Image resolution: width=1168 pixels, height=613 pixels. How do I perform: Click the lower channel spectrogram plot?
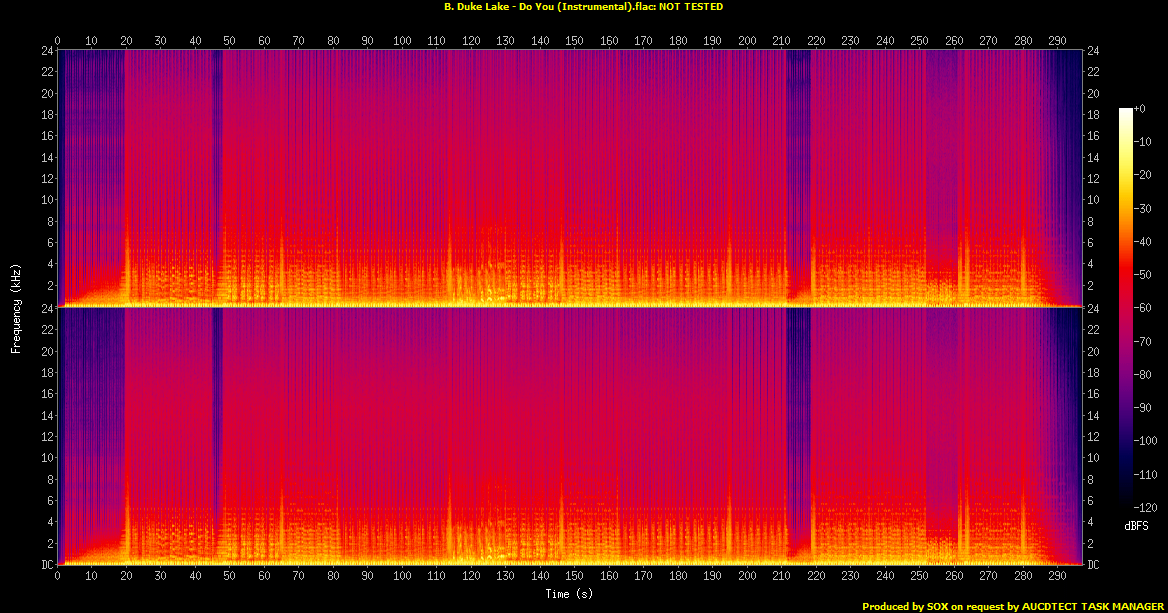coord(569,436)
